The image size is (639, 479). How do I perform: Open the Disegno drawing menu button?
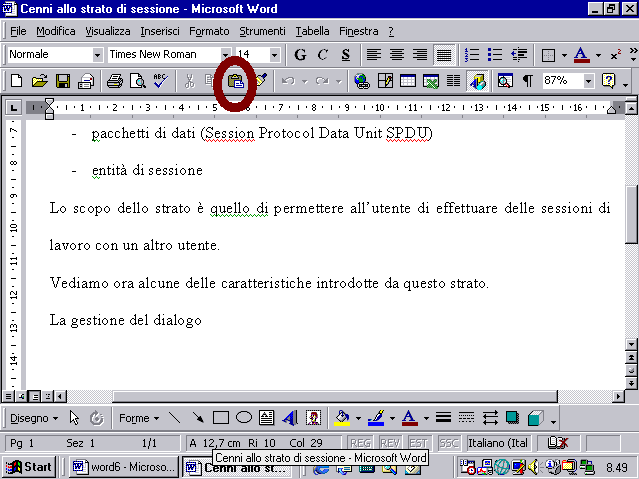[x=34, y=418]
